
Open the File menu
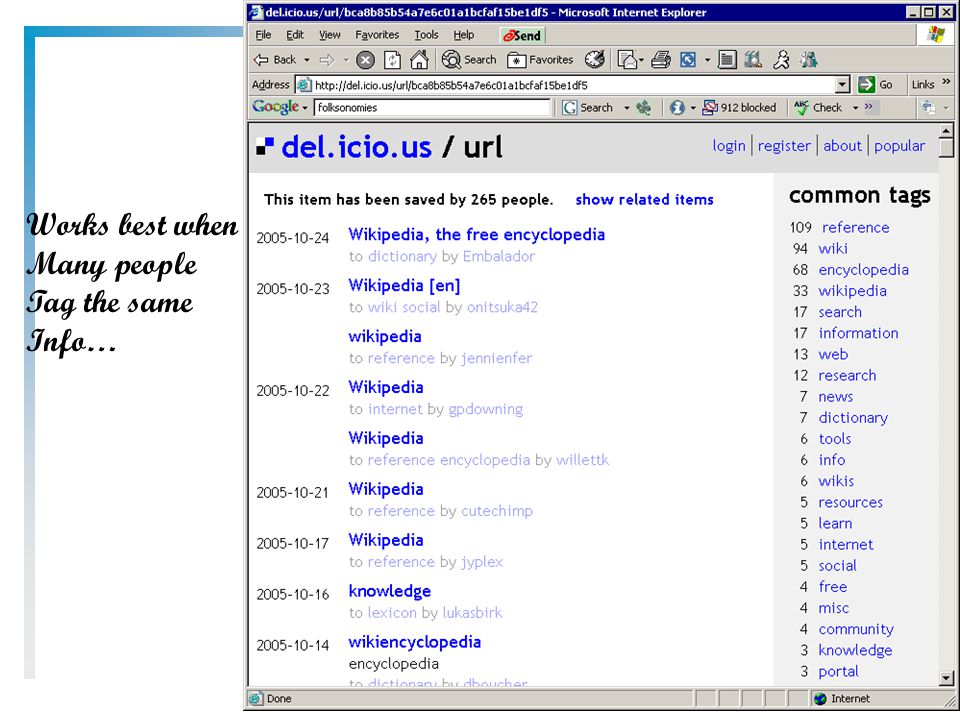tap(263, 35)
